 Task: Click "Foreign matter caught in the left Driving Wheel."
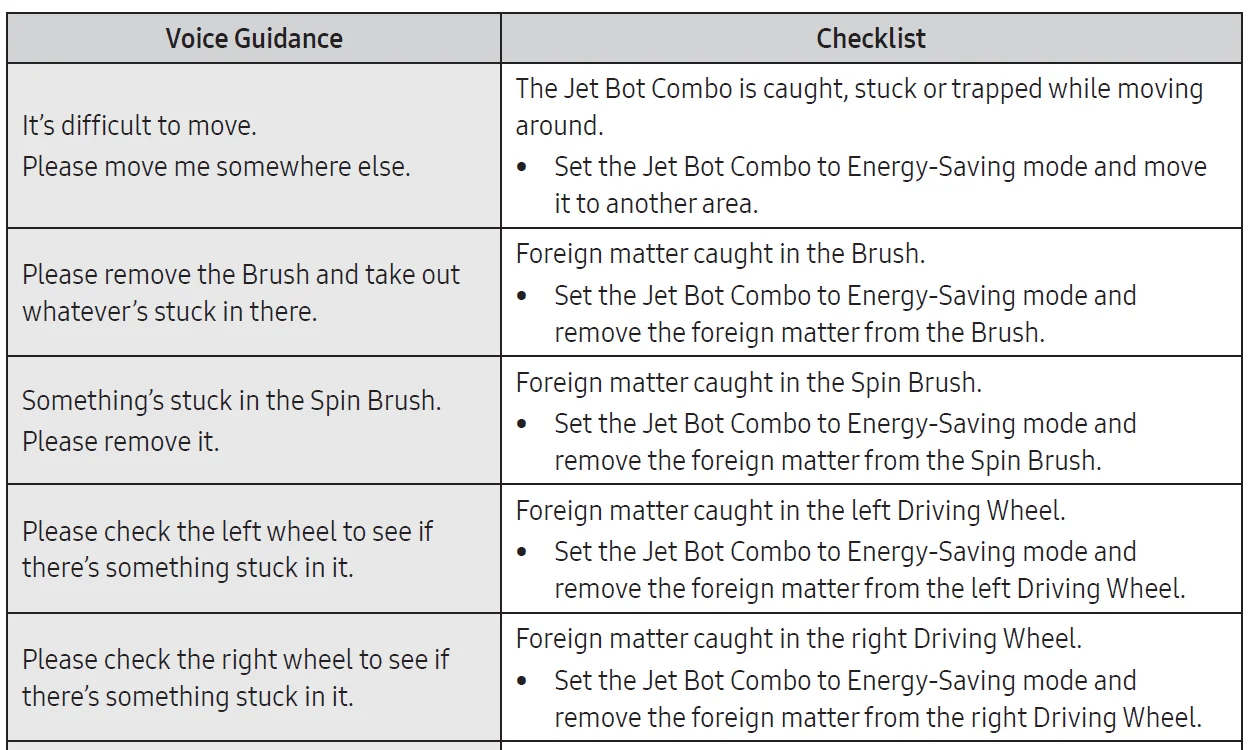click(x=790, y=510)
